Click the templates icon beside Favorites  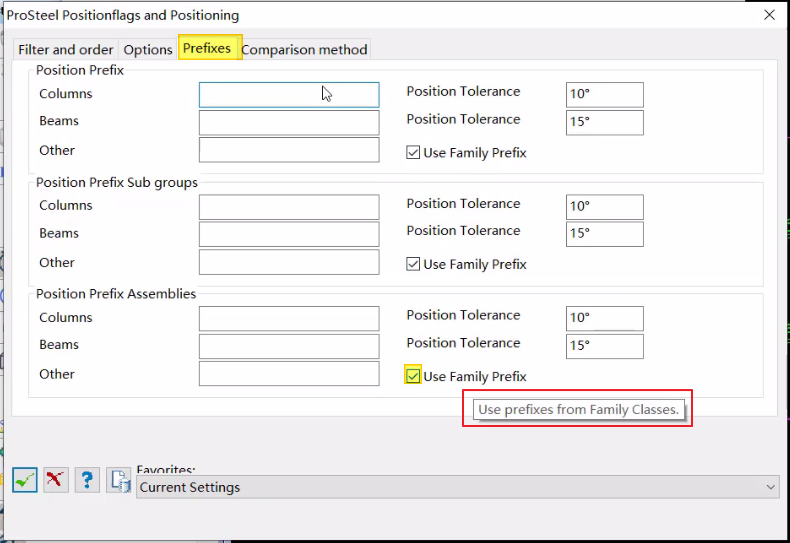[x=119, y=480]
